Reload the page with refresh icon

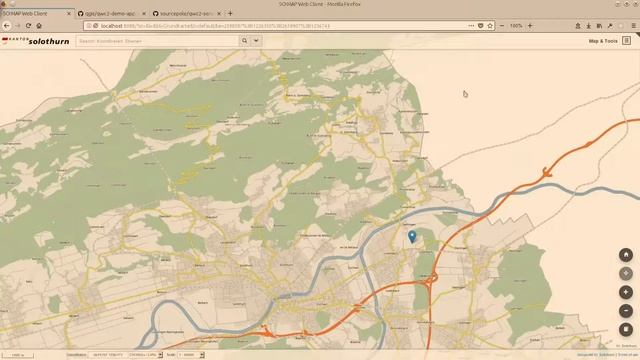tap(28, 26)
